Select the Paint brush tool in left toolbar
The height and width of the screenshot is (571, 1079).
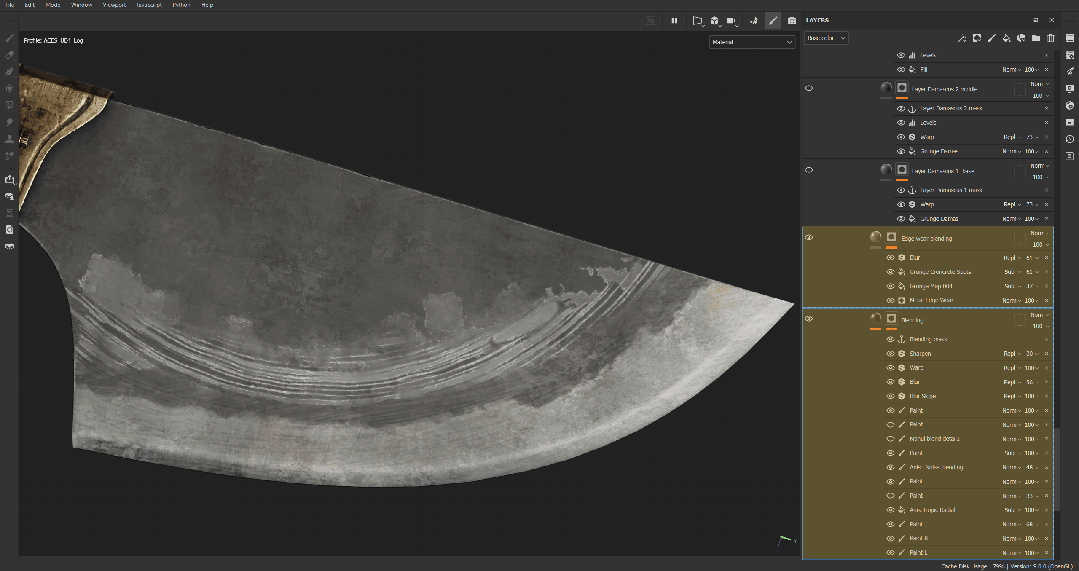10,38
